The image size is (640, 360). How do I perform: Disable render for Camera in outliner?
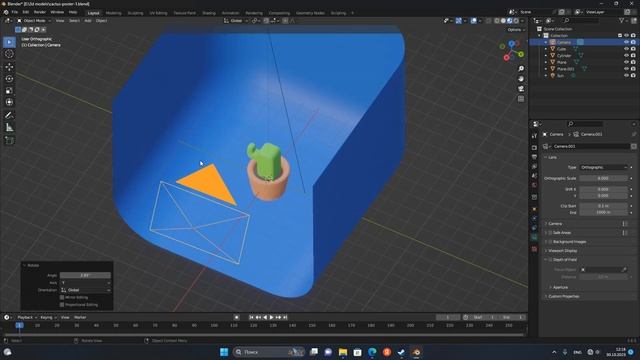coord(633,42)
